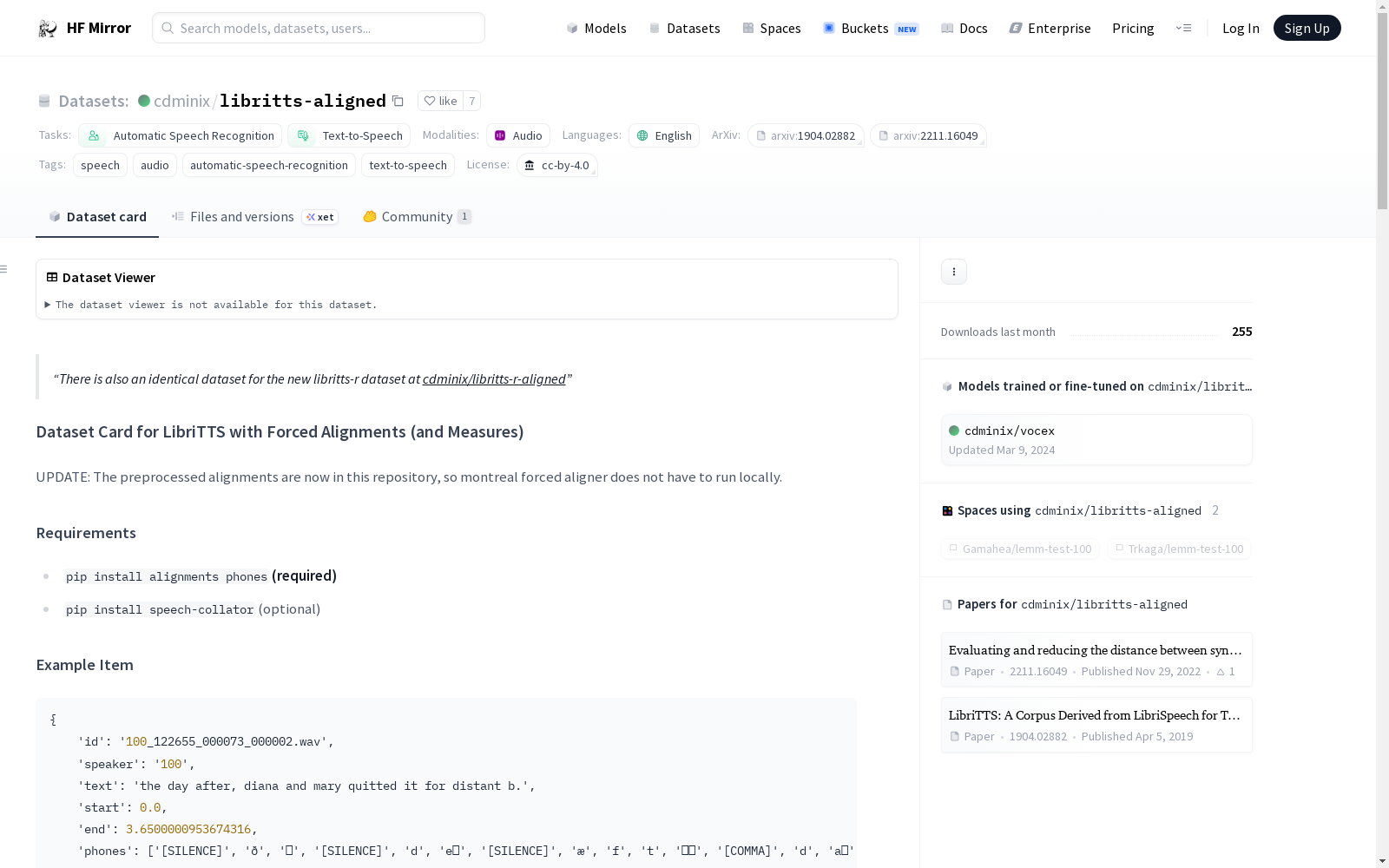The height and width of the screenshot is (868, 1389).
Task: Open Buckets in the top navigation
Action: (x=871, y=29)
